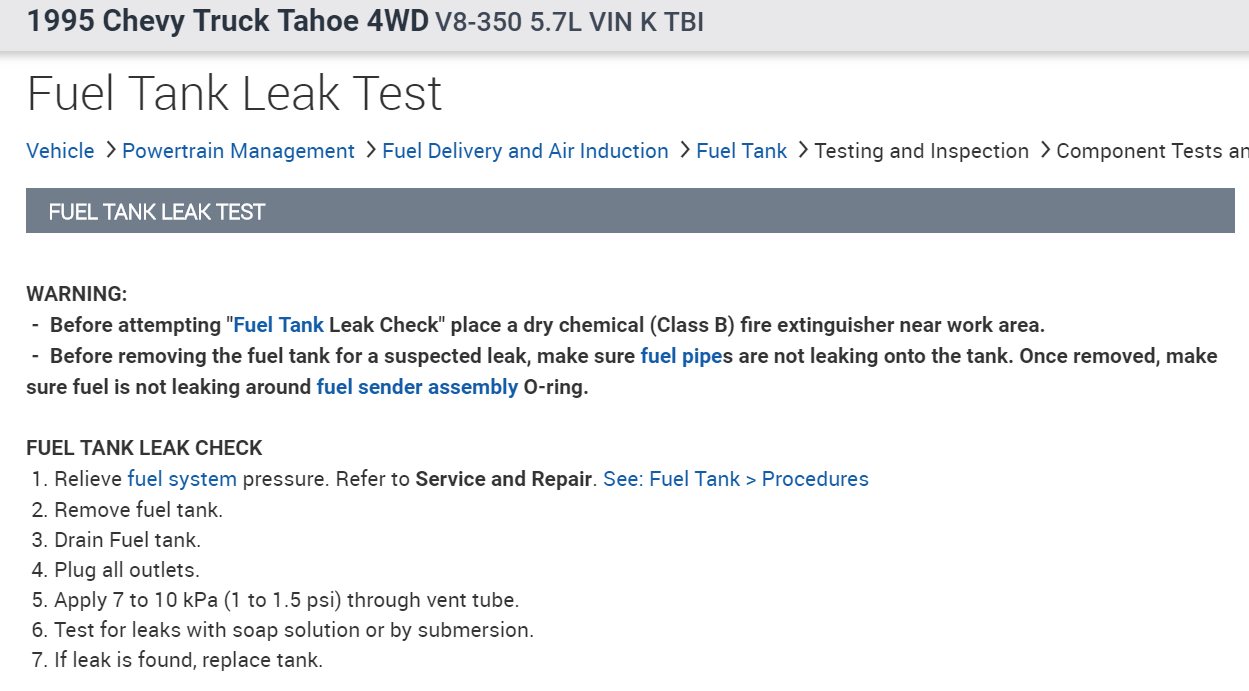Navigate to Fuel Delivery and Air Induction
This screenshot has height=691, width=1249.
tap(525, 151)
